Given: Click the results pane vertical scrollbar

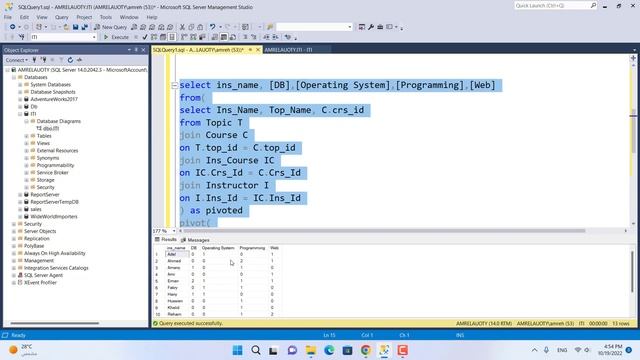Looking at the screenshot, I should 632,272.
